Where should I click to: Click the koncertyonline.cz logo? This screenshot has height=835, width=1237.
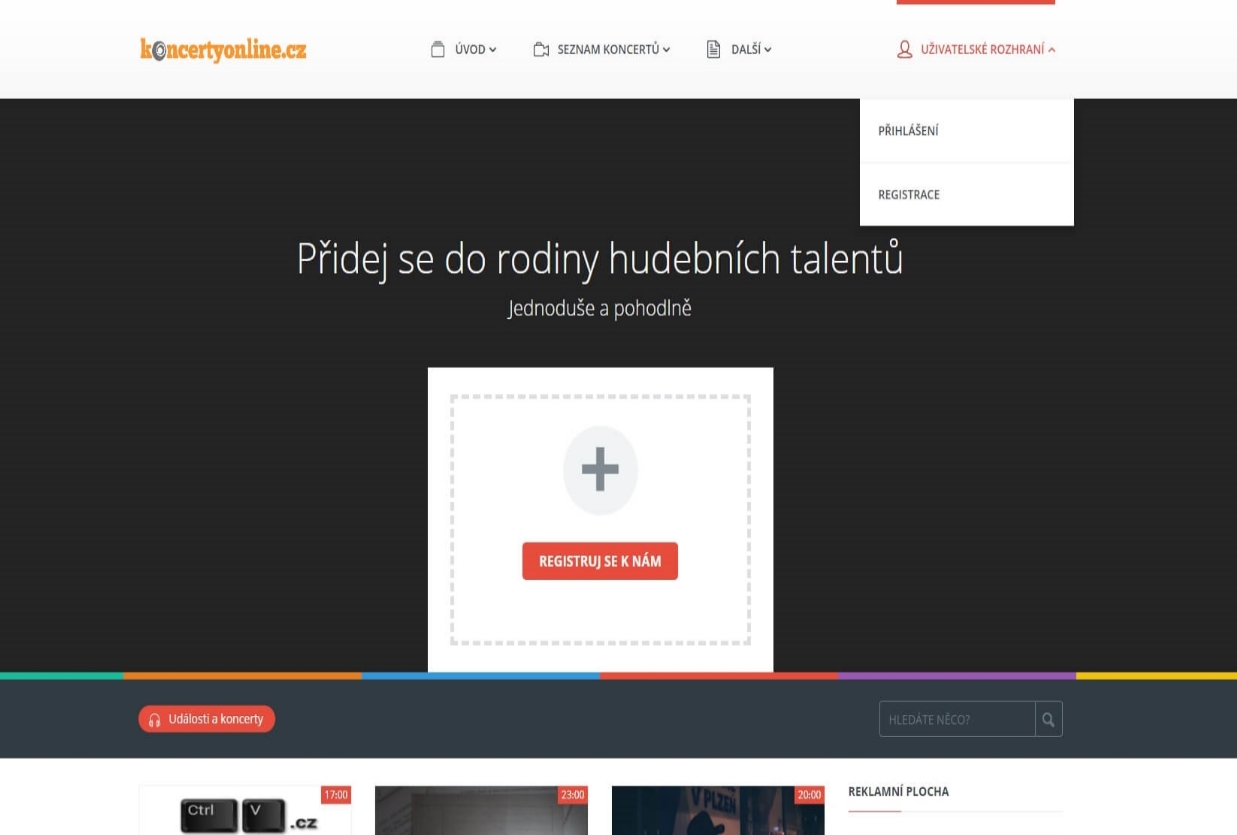[x=223, y=49]
